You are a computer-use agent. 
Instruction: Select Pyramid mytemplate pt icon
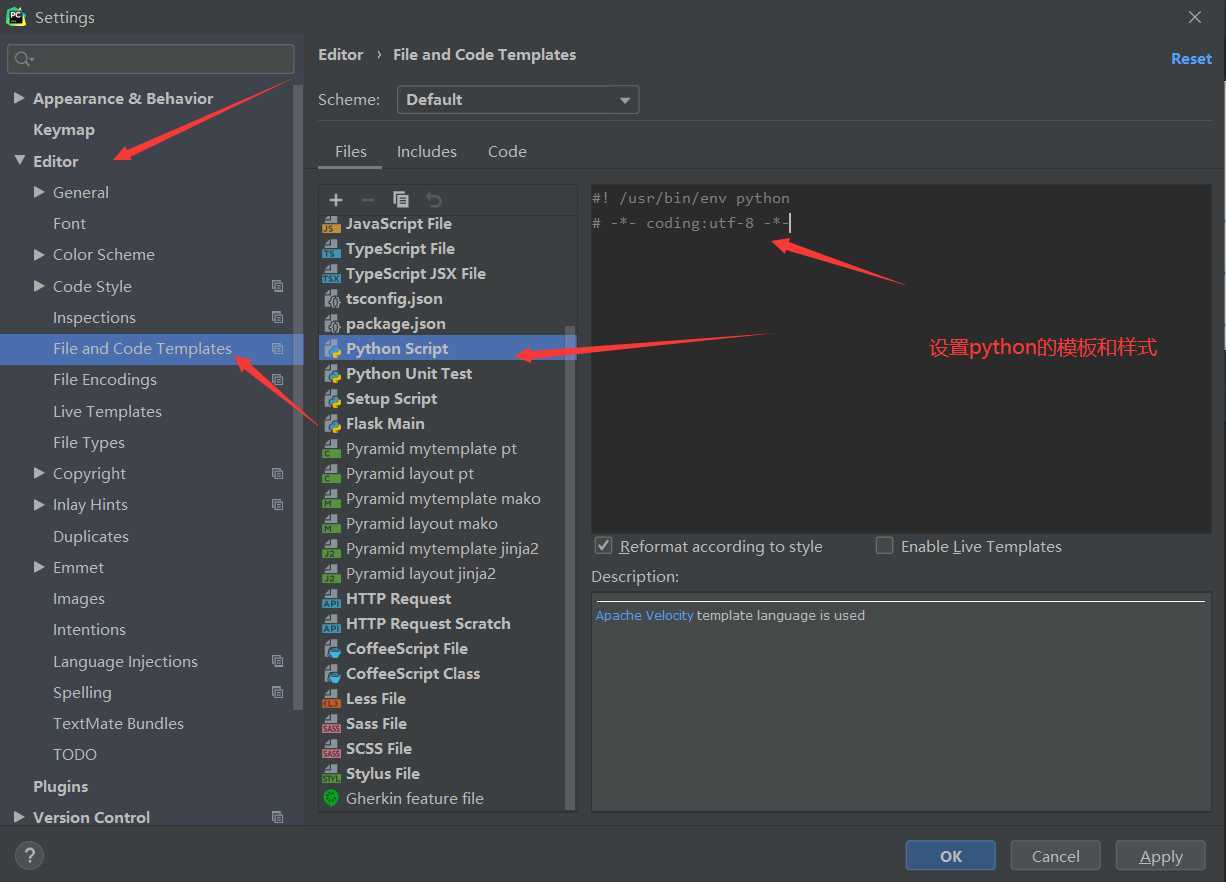click(x=331, y=449)
